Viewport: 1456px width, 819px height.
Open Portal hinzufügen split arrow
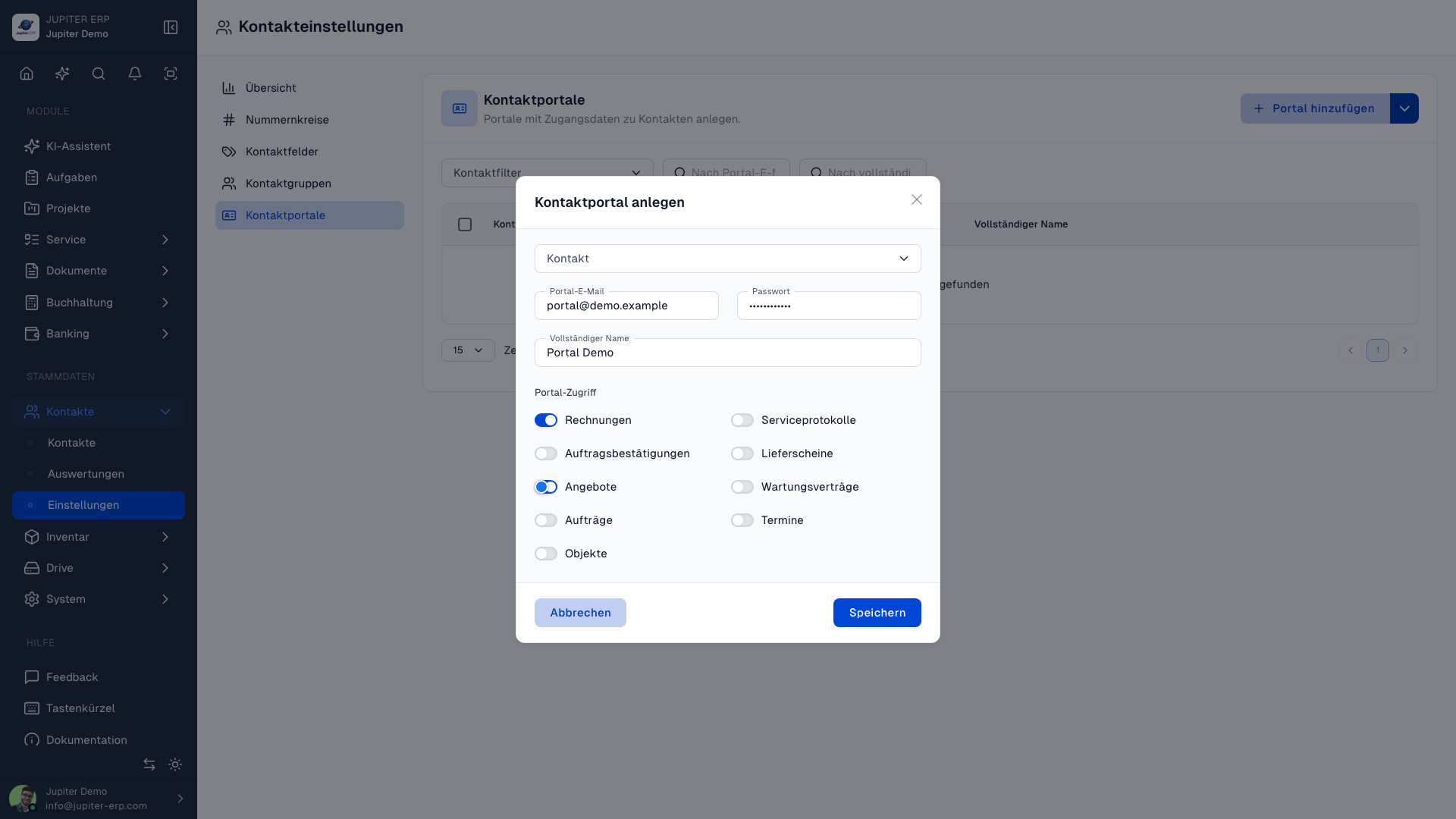1404,108
